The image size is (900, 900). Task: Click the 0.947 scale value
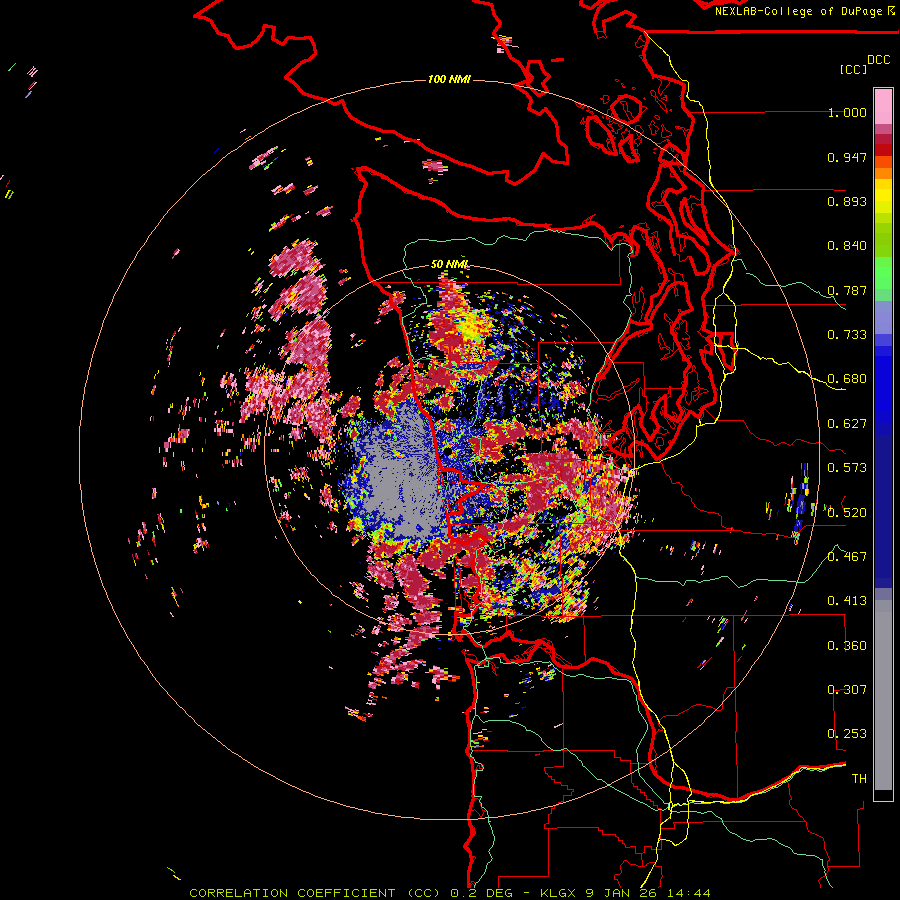[x=847, y=157]
